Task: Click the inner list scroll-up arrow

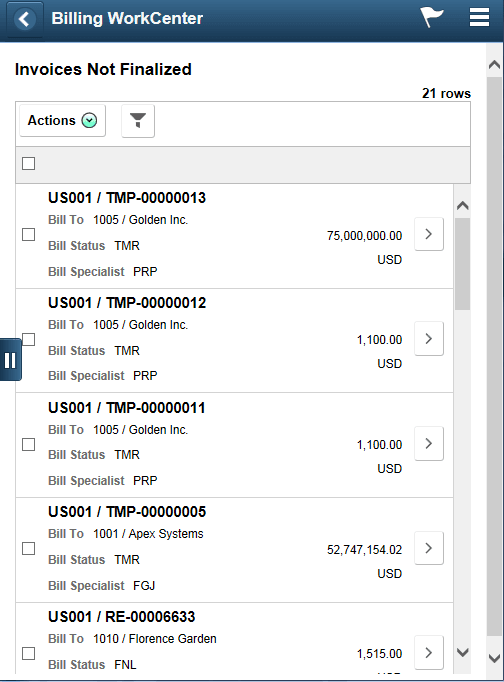Action: click(x=463, y=206)
